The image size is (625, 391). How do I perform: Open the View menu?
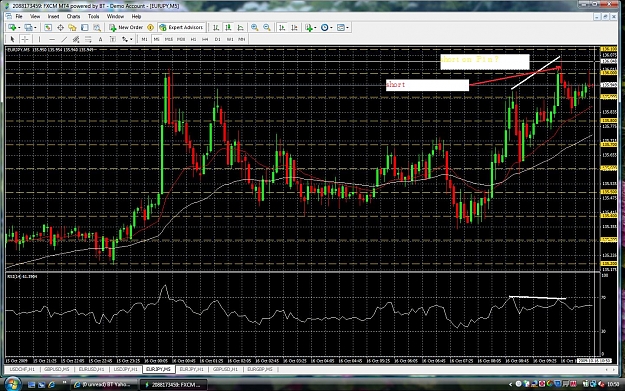(35, 16)
